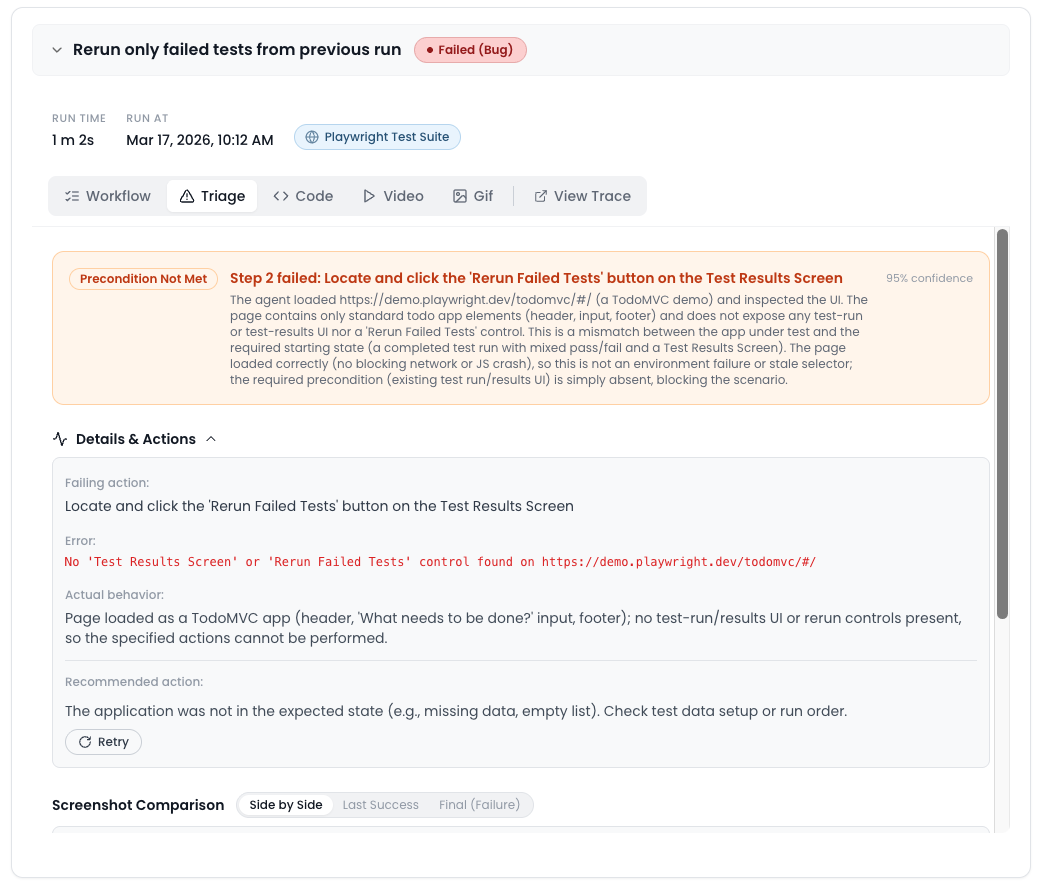The width and height of the screenshot is (1040, 891).
Task: Collapse the Details & Actions section
Action: (211, 439)
